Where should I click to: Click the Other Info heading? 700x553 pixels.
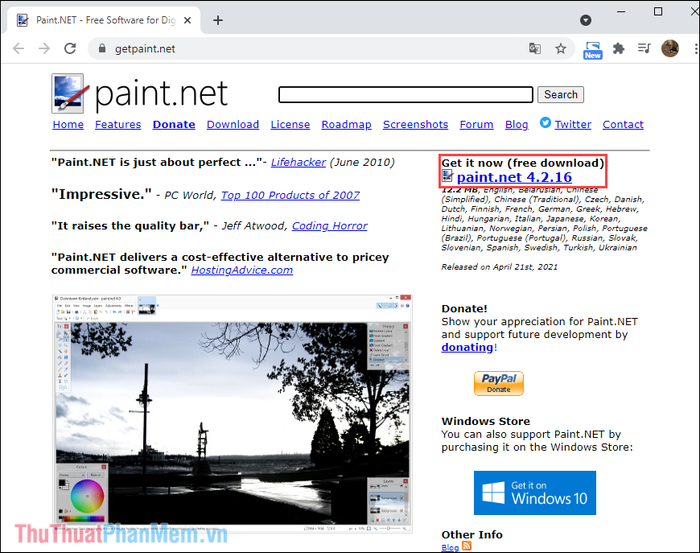(472, 535)
